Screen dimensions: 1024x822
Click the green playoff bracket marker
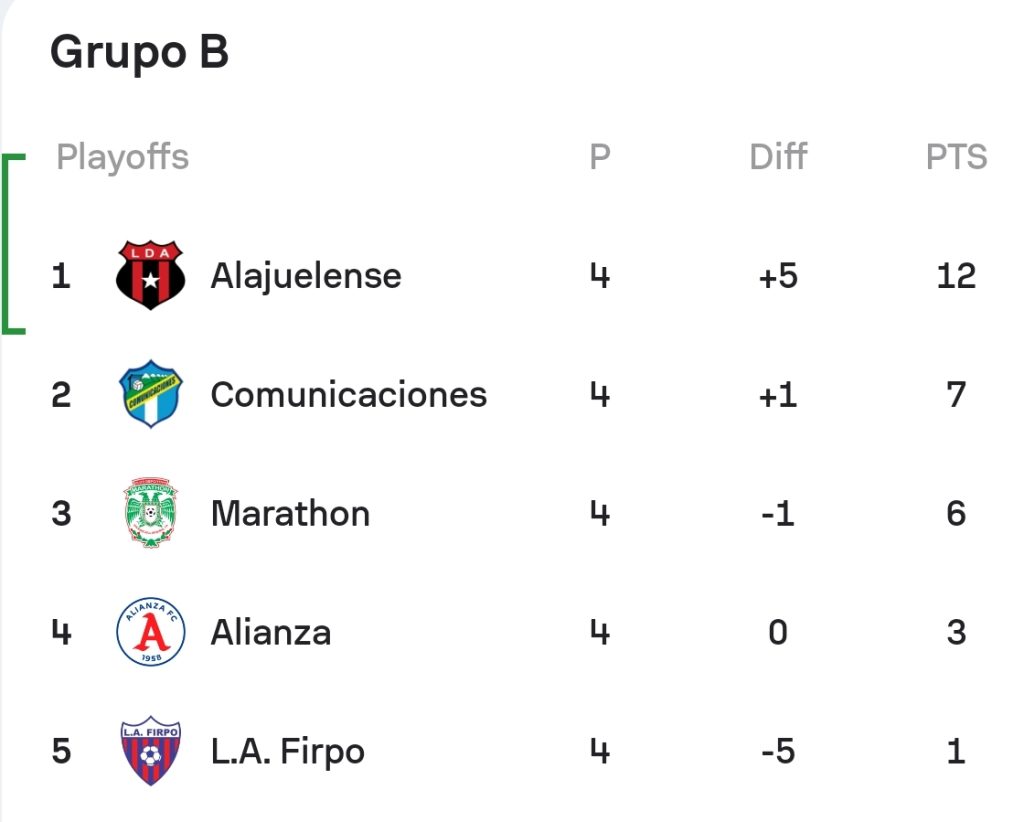(x=13, y=244)
